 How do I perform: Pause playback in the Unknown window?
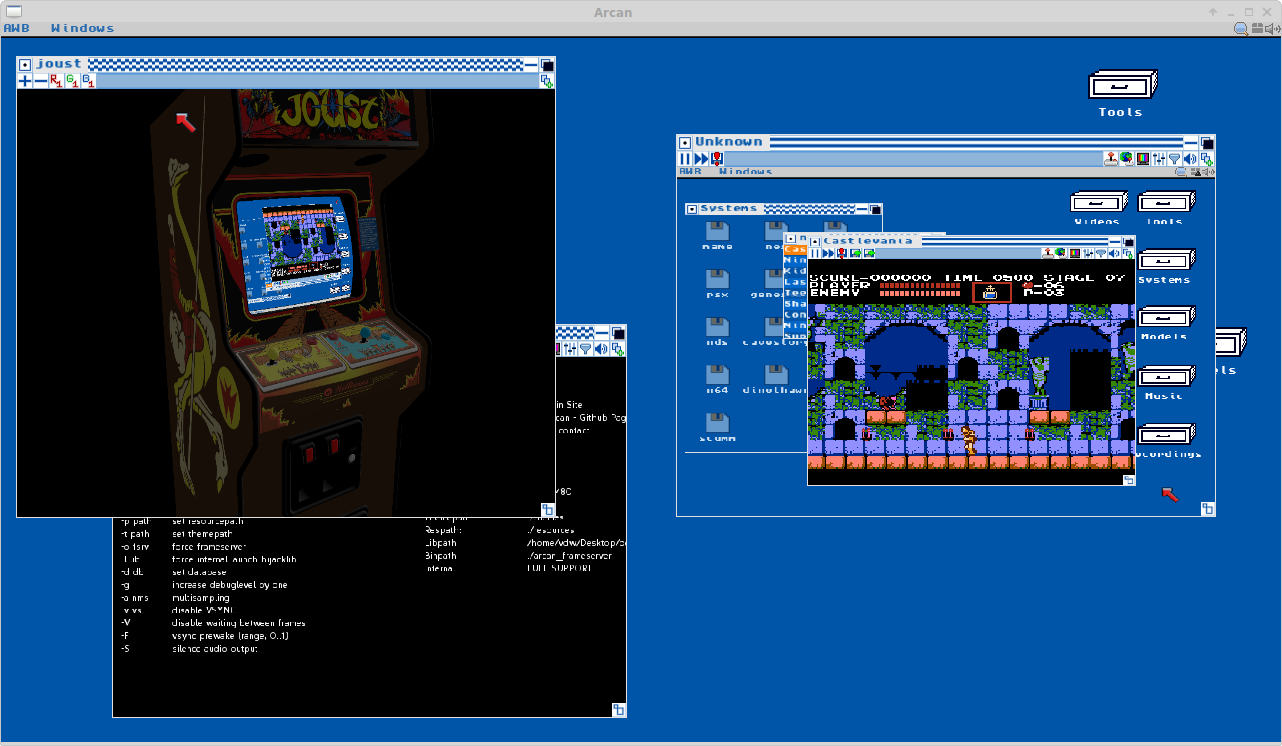click(x=685, y=158)
